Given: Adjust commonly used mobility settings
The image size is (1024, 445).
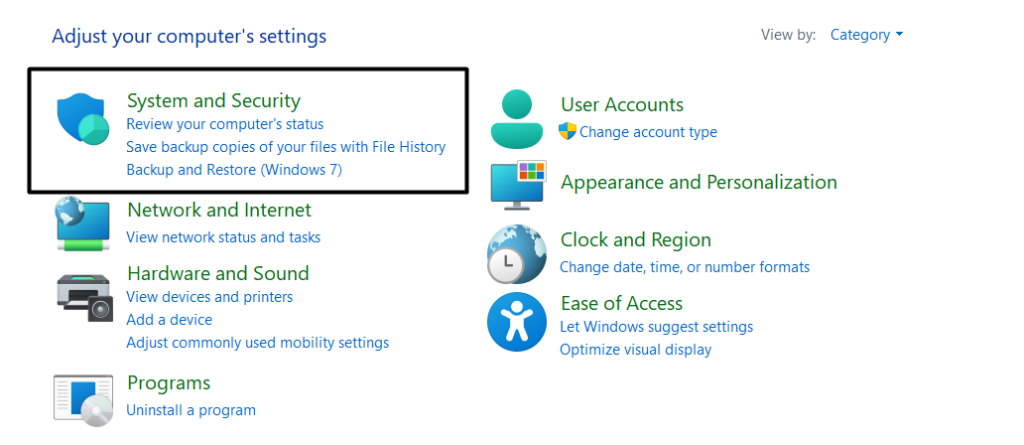Looking at the screenshot, I should click(257, 343).
